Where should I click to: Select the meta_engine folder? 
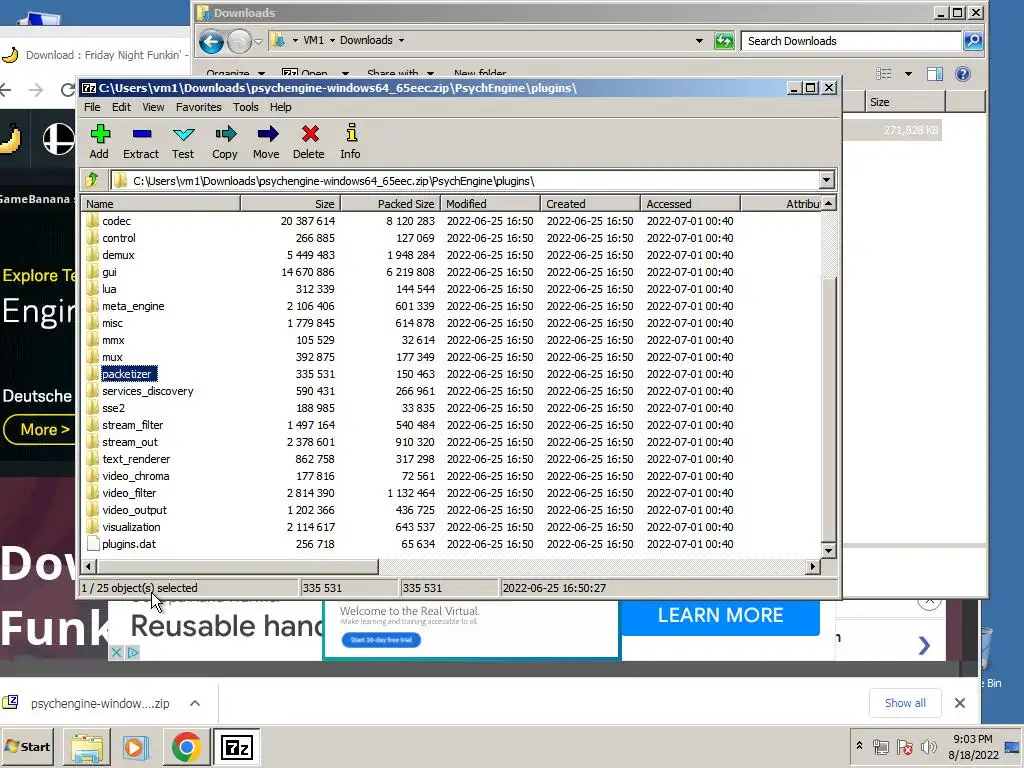tap(133, 306)
